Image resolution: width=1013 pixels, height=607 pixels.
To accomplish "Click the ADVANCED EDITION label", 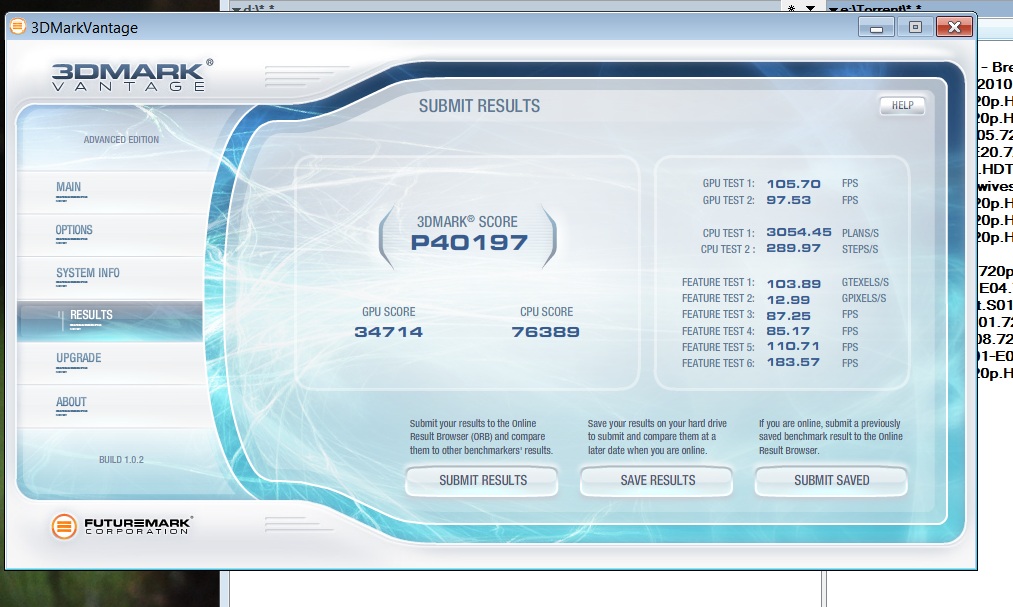I will [x=121, y=139].
